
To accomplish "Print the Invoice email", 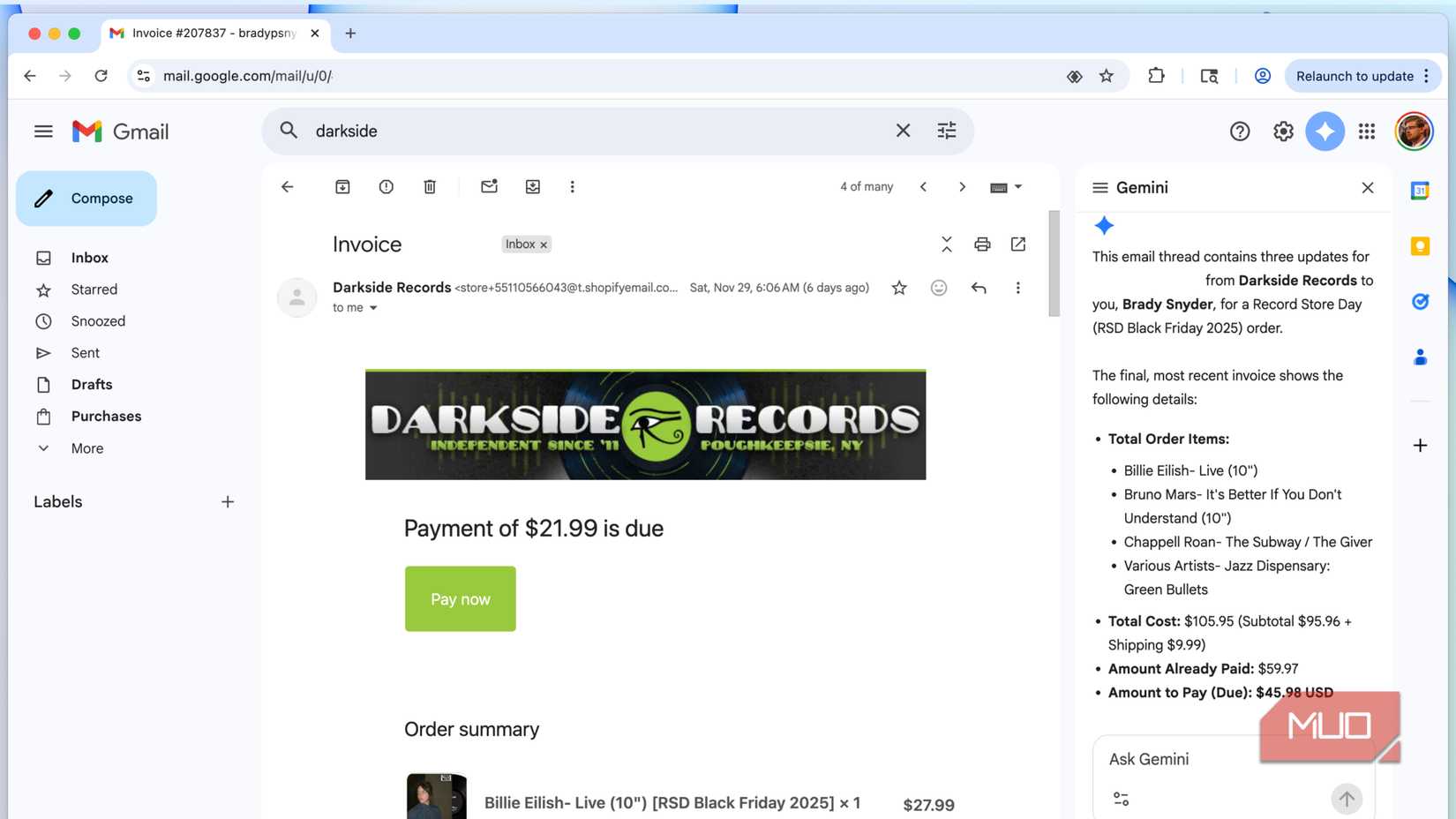I will click(982, 244).
